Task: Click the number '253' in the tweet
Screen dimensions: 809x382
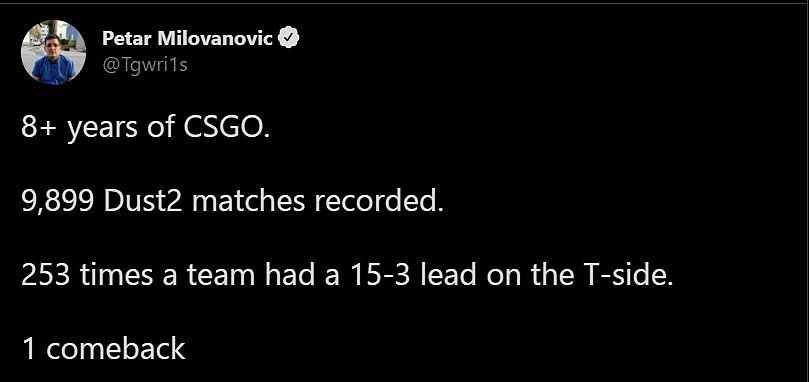Action: click(x=45, y=275)
